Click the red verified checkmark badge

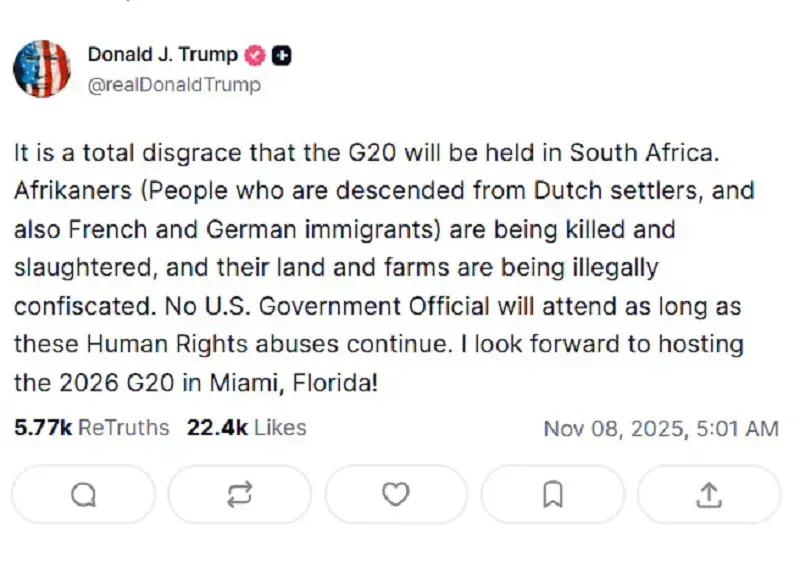[256, 56]
